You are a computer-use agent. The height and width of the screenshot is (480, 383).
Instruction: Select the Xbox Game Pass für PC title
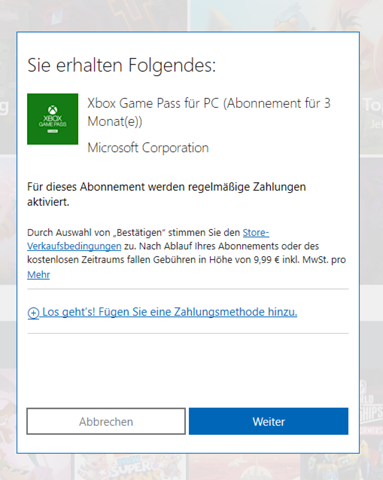point(209,112)
